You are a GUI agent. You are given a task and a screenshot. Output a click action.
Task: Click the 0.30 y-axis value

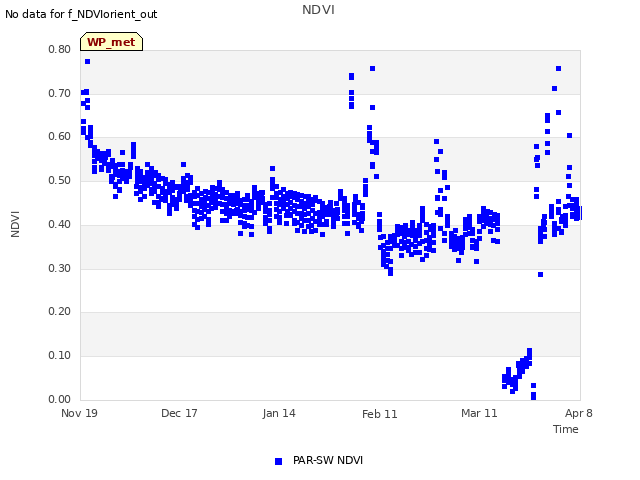(60, 269)
